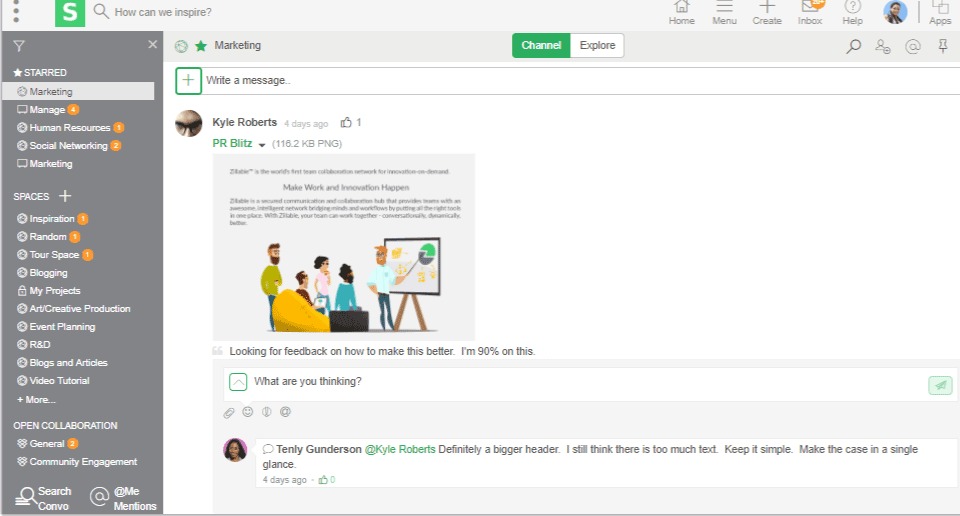This screenshot has width=960, height=516.
Task: Open Tour Space
Action: [54, 255]
